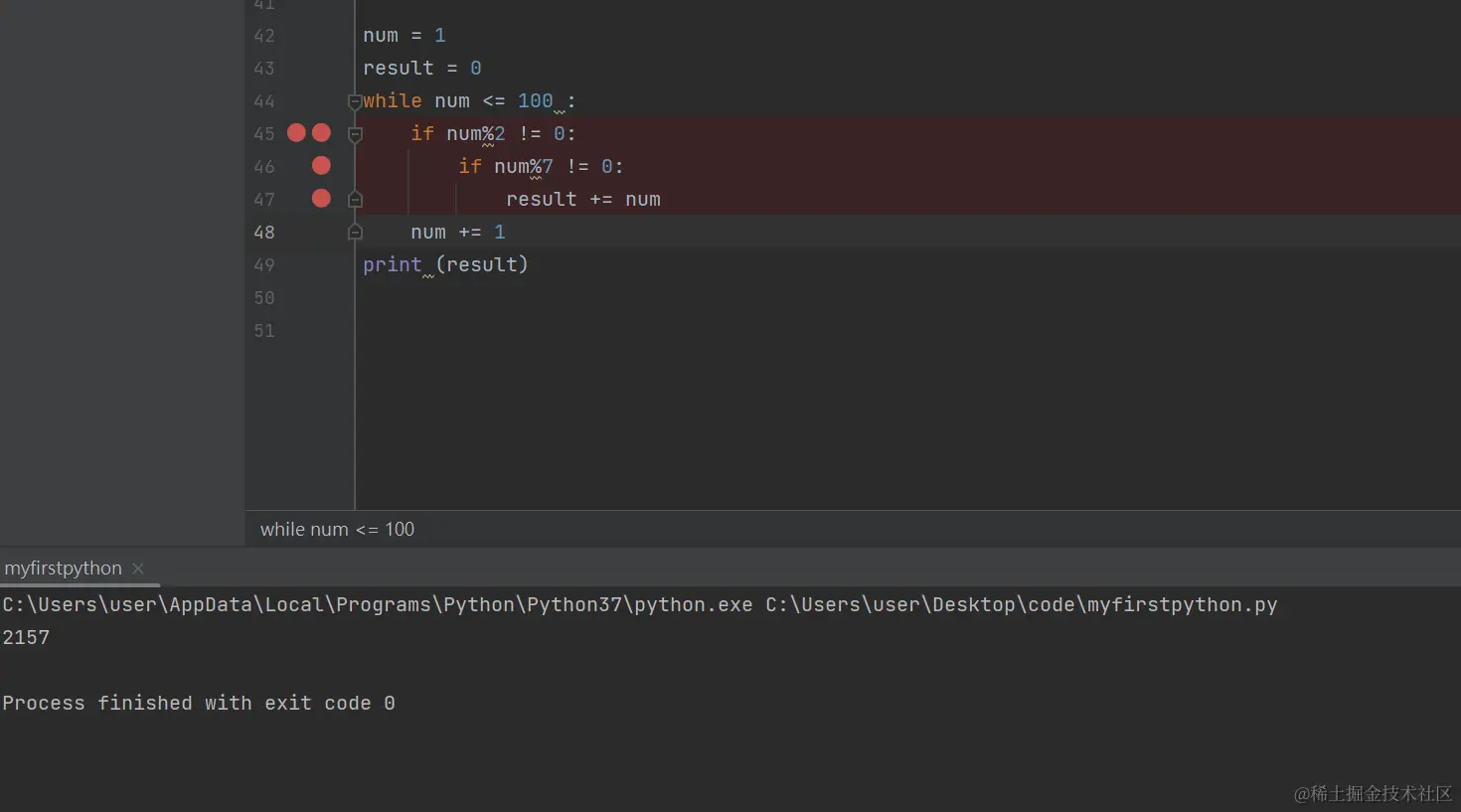This screenshot has height=812, width=1461.
Task: Click line number 51 in the gutter
Action: point(264,331)
